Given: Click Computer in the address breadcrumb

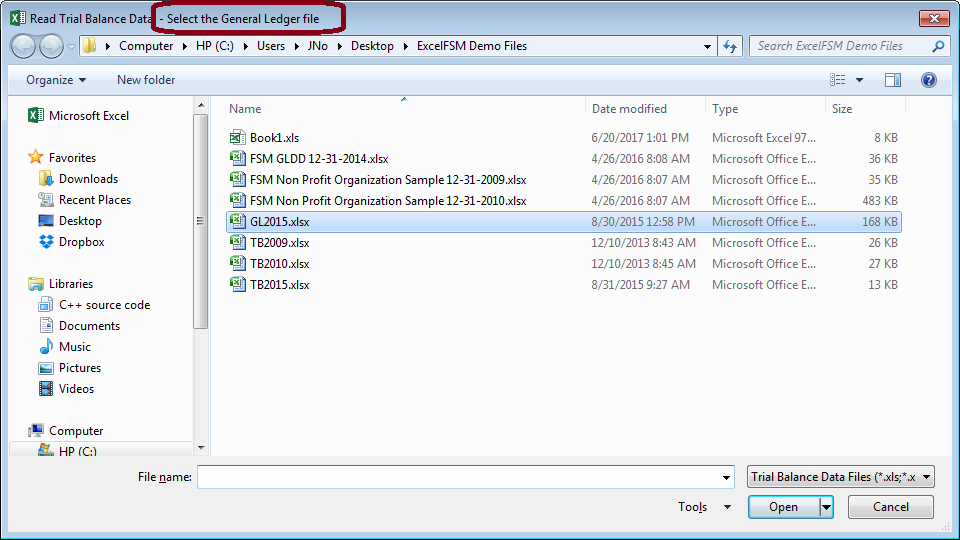Looking at the screenshot, I should (x=146, y=46).
